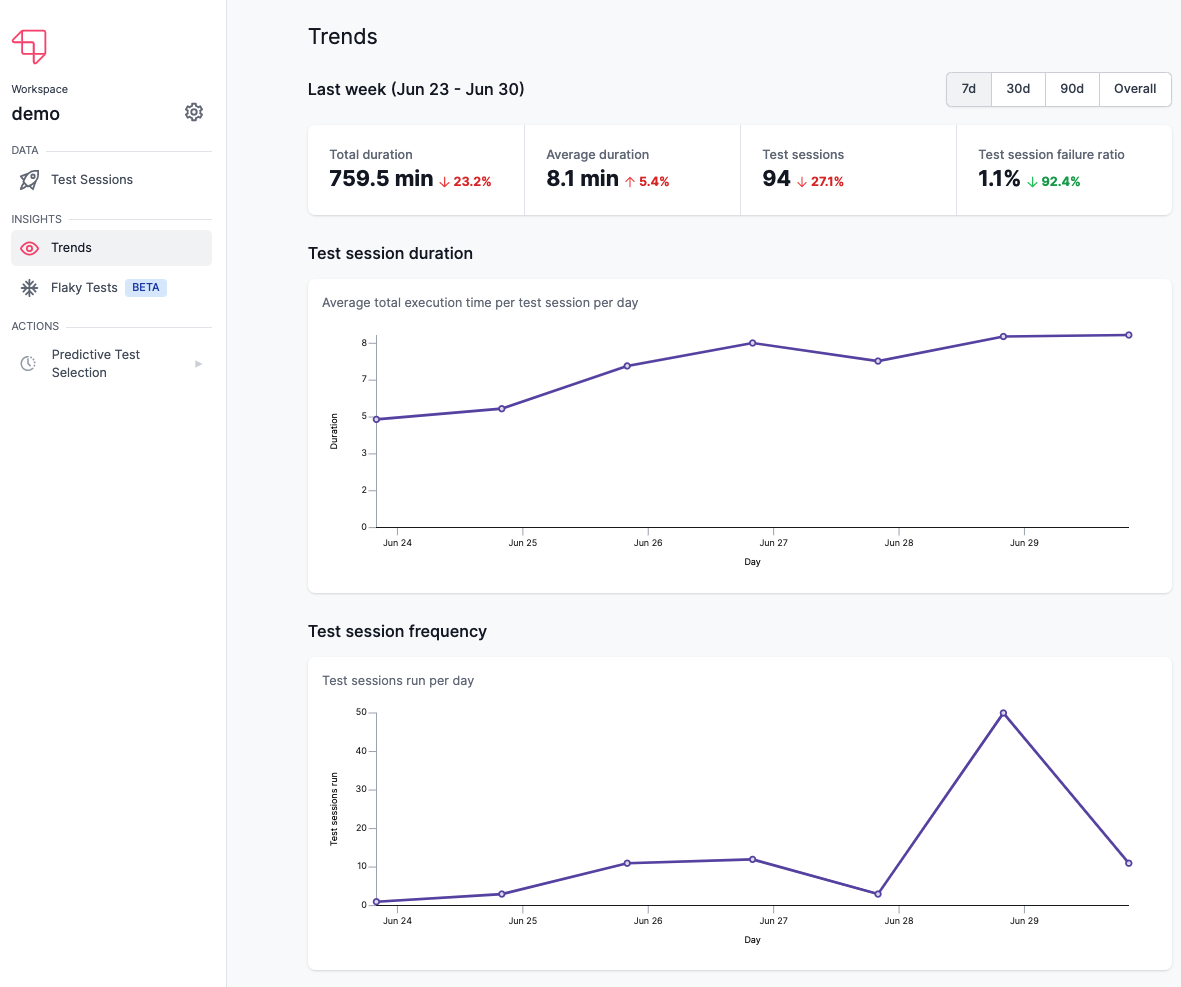Expand Predictive Test Selection arrow
The image size is (1181, 987).
pyautogui.click(x=199, y=364)
